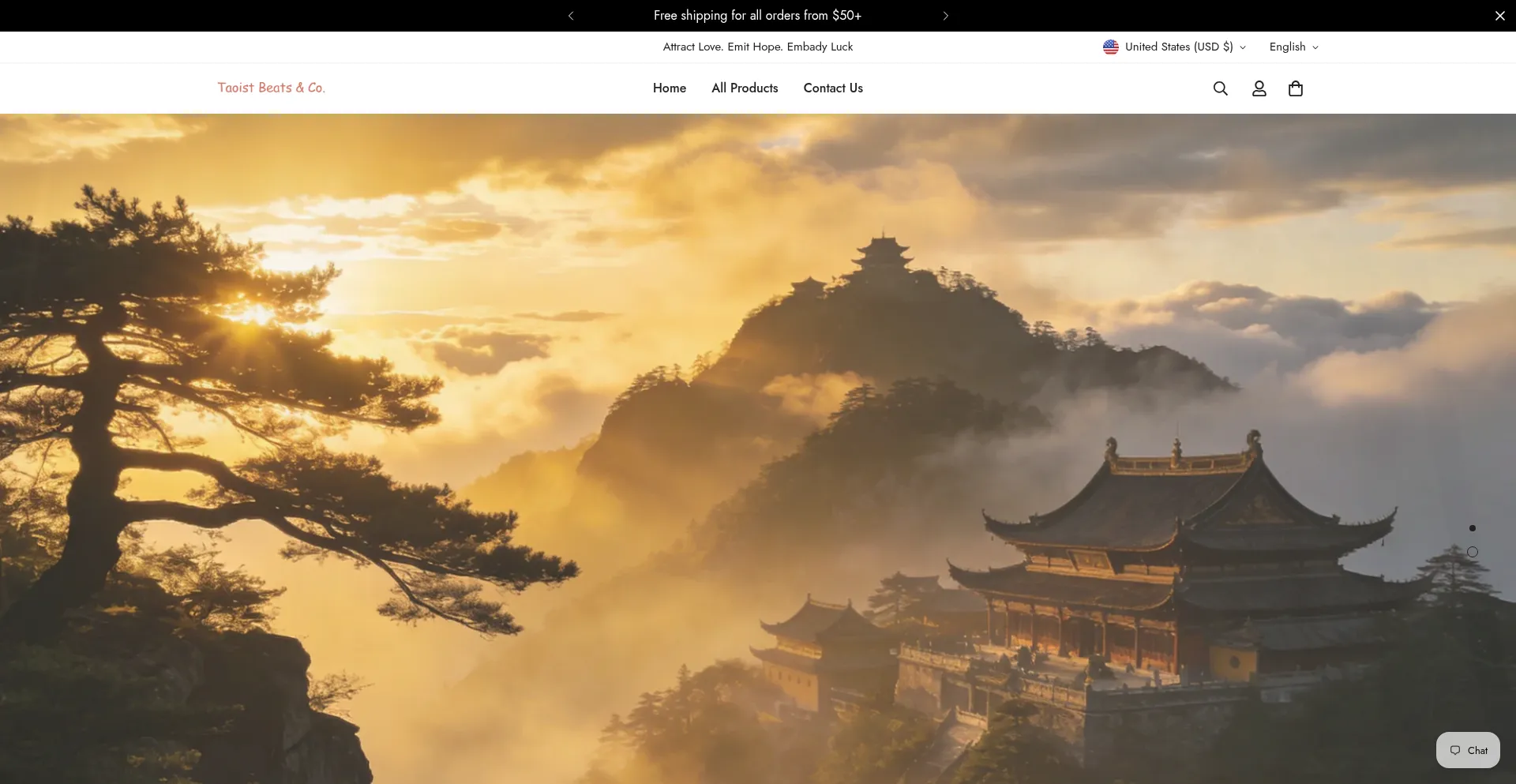This screenshot has width=1516, height=784.
Task: Select the first hero slide dot
Action: [x=1472, y=528]
